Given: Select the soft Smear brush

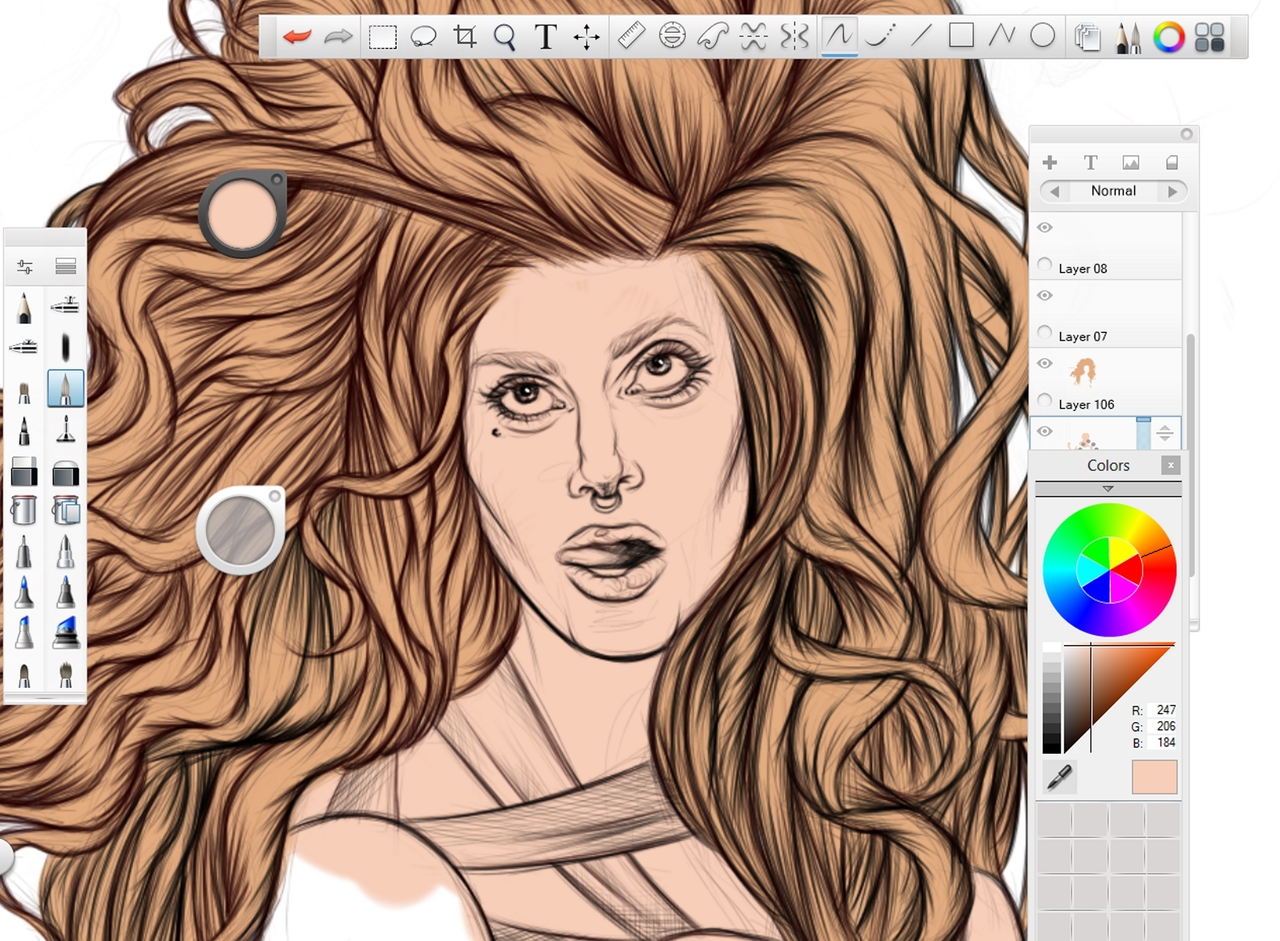Looking at the screenshot, I should [x=66, y=346].
